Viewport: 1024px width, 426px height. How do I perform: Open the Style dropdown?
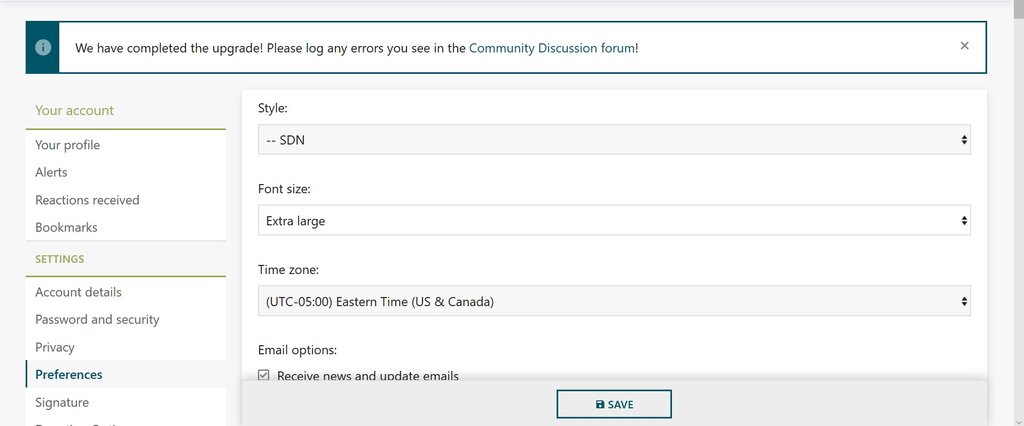pyautogui.click(x=613, y=139)
